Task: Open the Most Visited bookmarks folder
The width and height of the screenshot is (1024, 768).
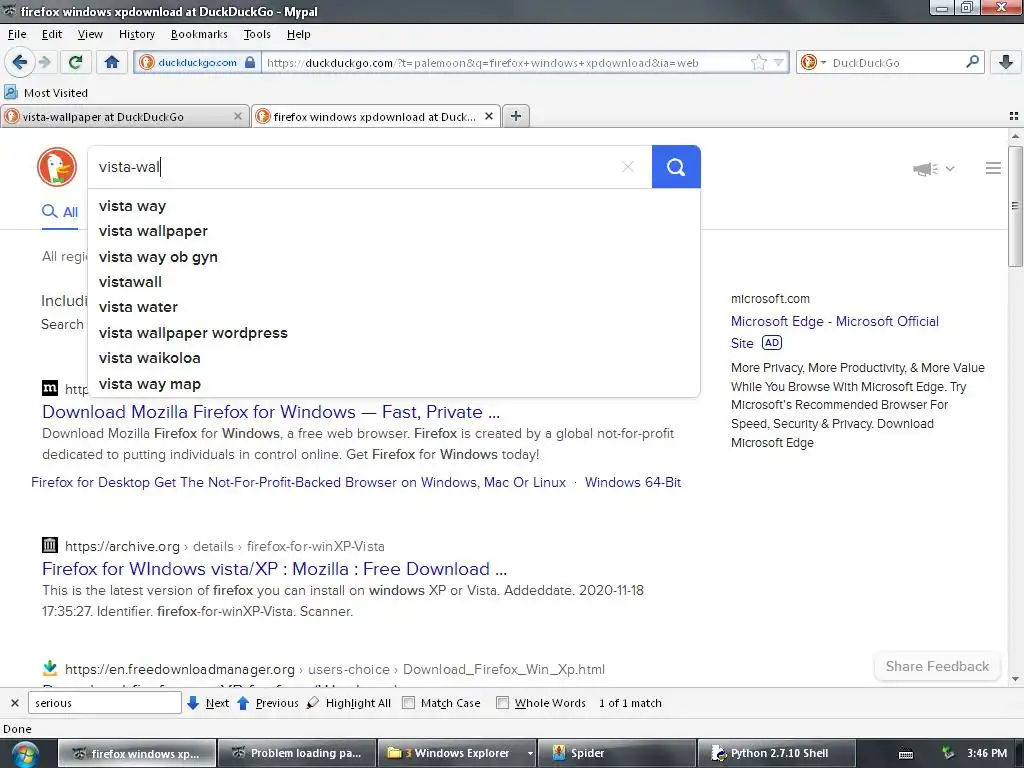Action: 46,93
